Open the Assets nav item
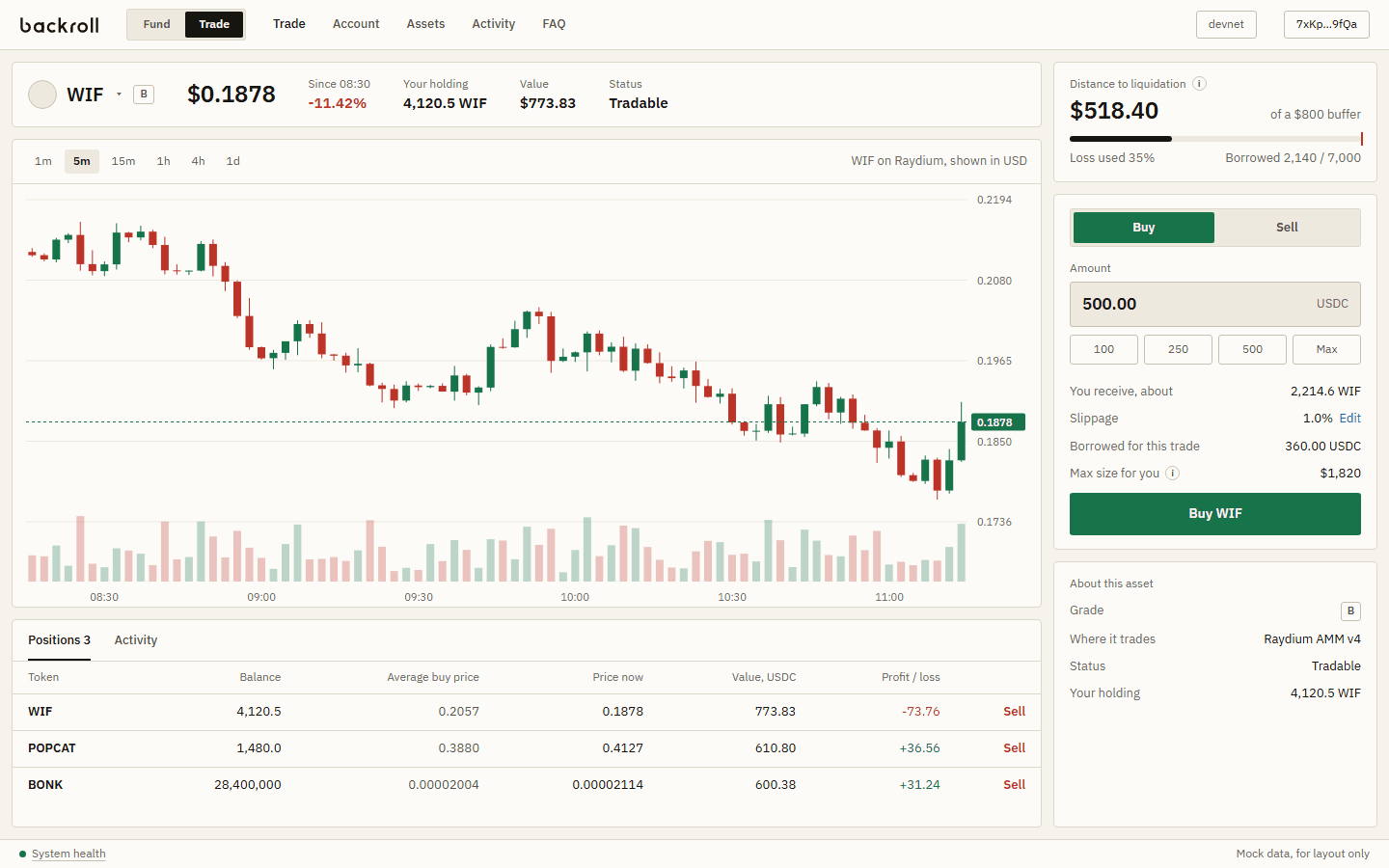The width and height of the screenshot is (1389, 868). [425, 24]
